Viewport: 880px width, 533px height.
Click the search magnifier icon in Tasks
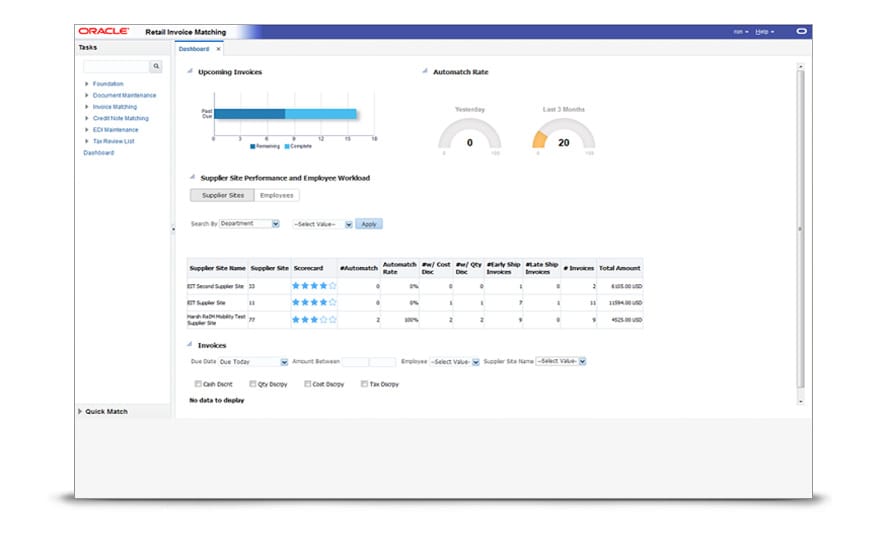pyautogui.click(x=156, y=66)
